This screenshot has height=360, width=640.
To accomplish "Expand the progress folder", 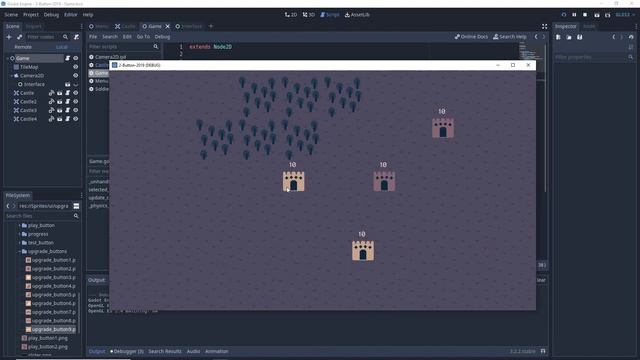I will tap(19, 234).
